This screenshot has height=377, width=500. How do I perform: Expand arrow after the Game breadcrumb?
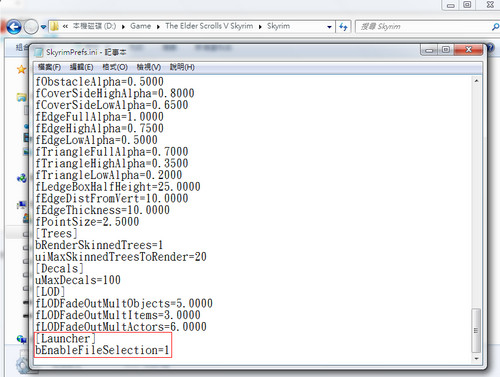158,27
